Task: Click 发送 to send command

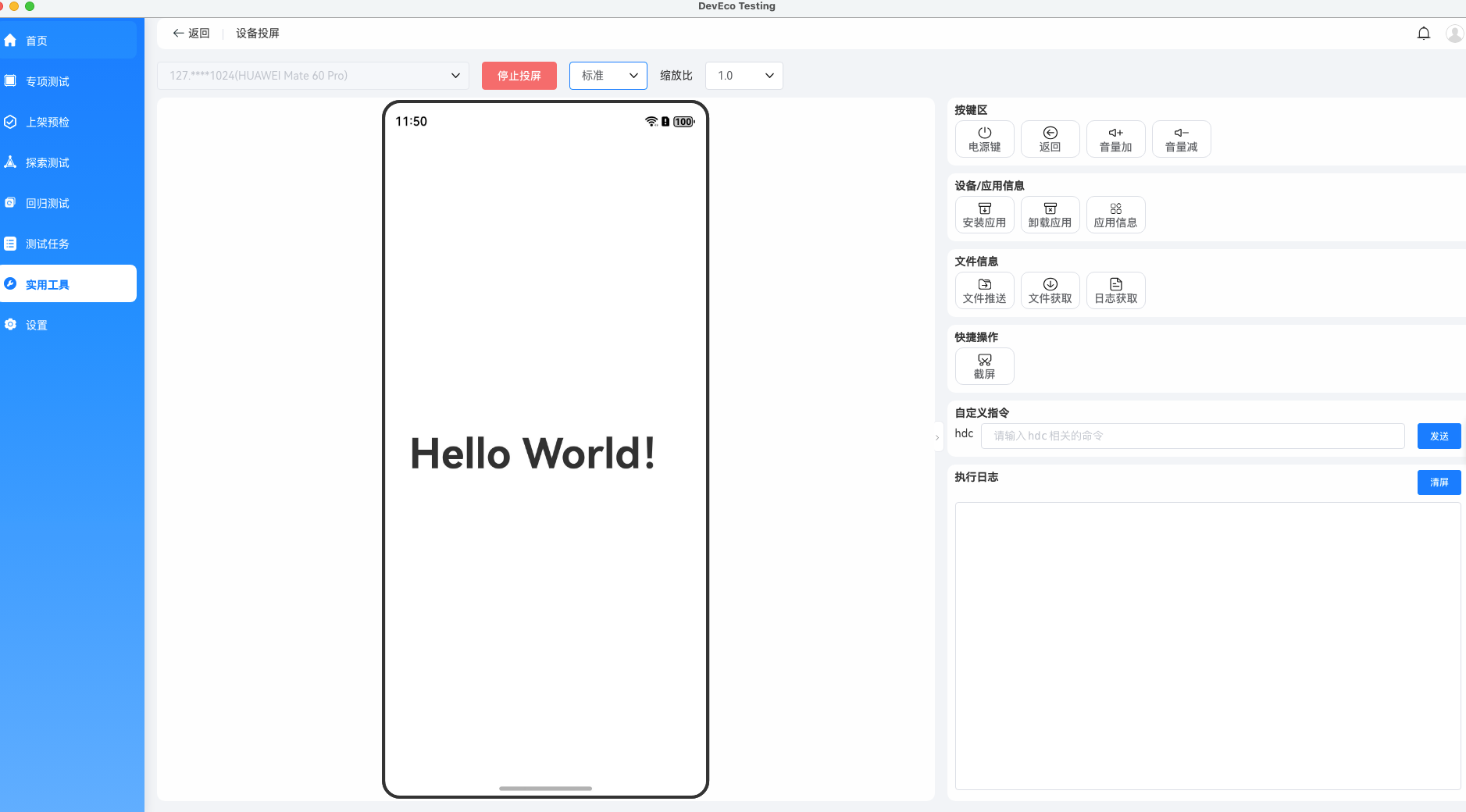Action: (x=1439, y=436)
